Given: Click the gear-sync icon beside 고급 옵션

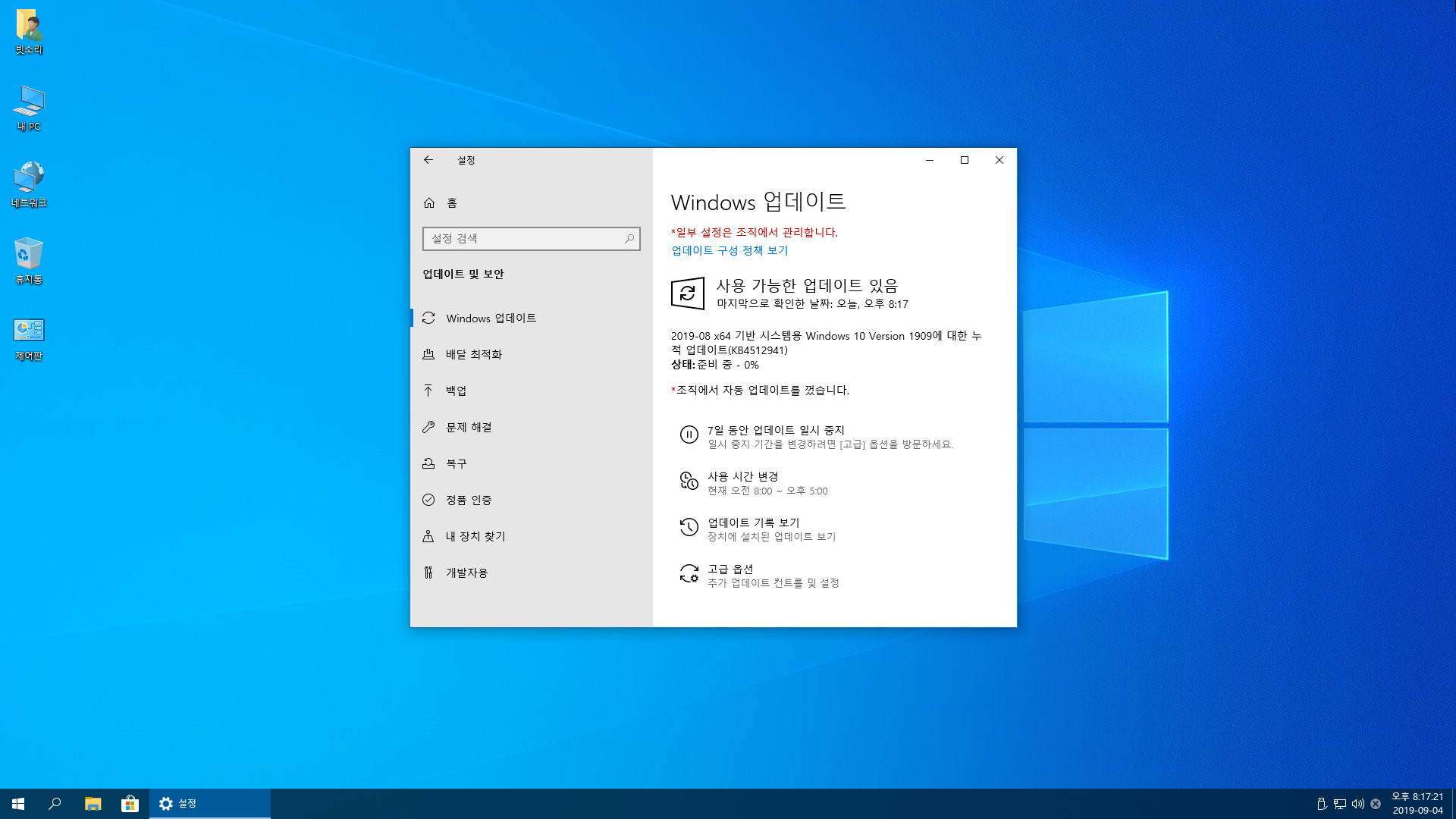Looking at the screenshot, I should tap(689, 573).
